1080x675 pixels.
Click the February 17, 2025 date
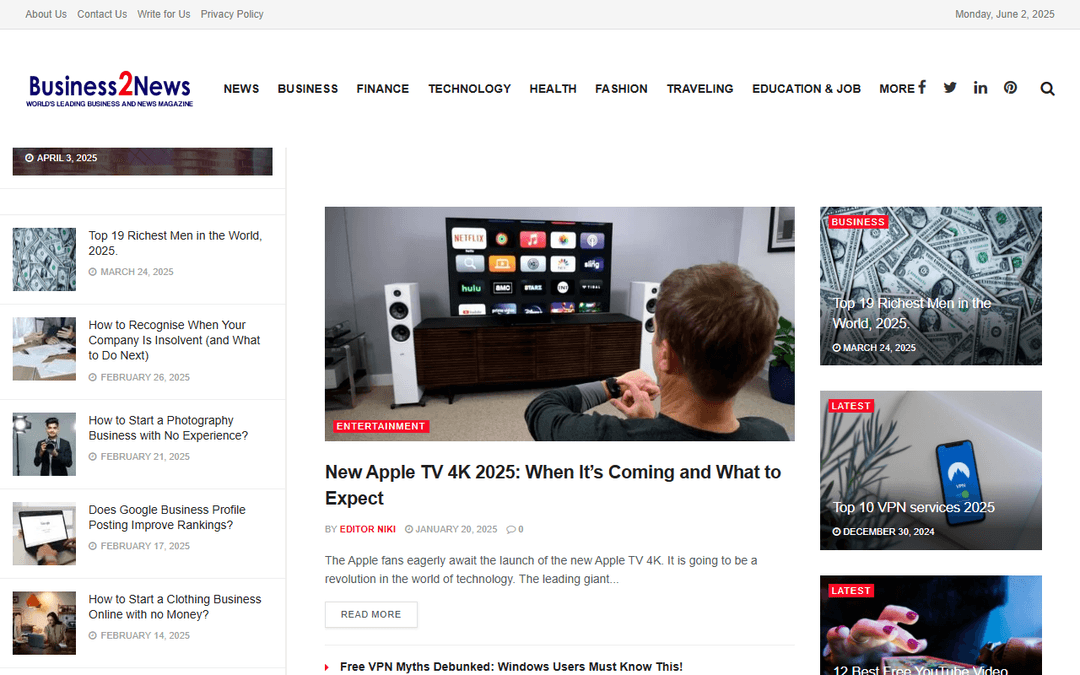point(139,546)
